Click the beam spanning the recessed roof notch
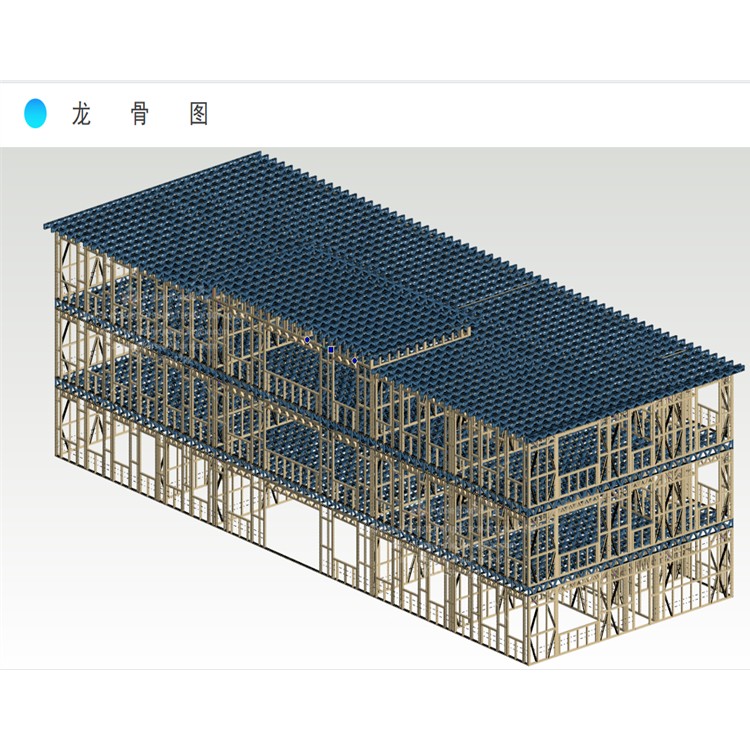Viewport: 750px width, 750px height. 420,344
